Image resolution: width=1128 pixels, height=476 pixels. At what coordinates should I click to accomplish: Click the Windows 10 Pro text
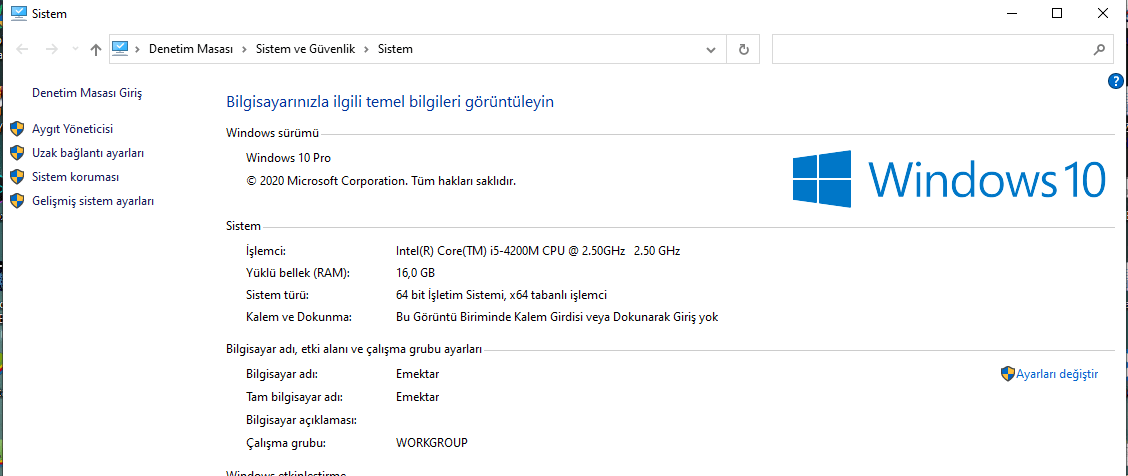coord(288,158)
